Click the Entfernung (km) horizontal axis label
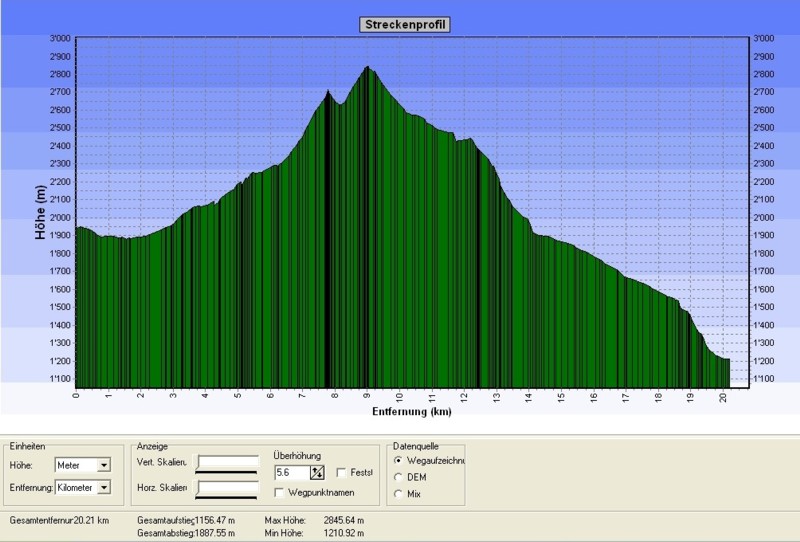The image size is (800, 542). tap(411, 411)
